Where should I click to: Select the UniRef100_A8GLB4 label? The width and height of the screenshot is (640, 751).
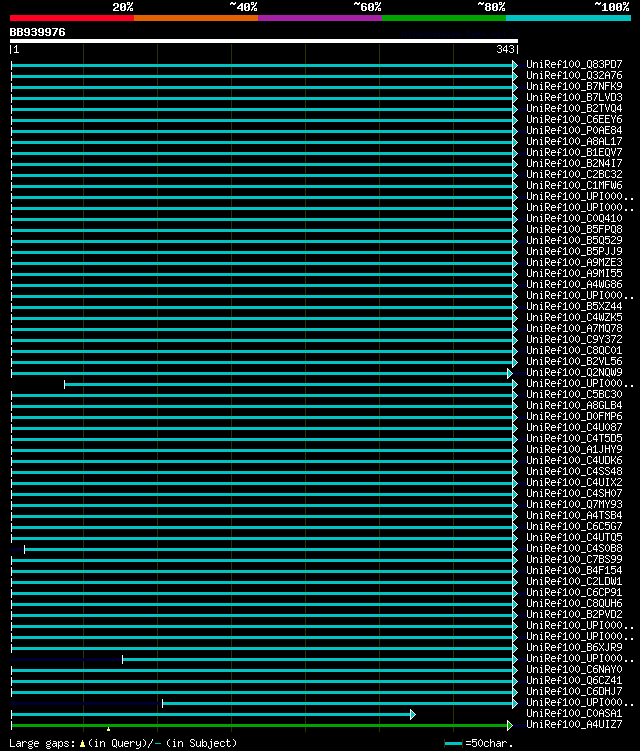click(574, 406)
